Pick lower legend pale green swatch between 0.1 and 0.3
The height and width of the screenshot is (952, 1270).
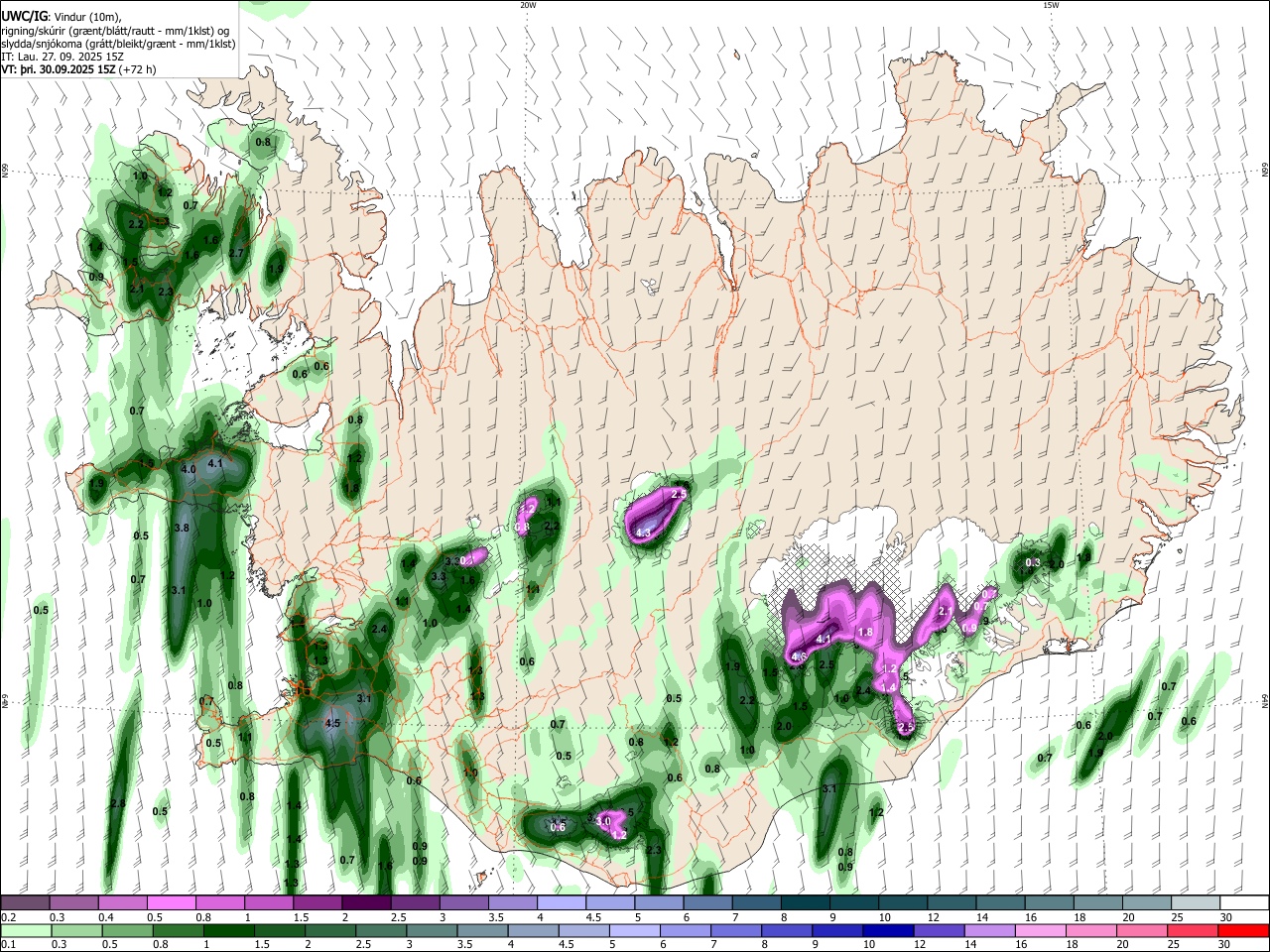[25, 930]
